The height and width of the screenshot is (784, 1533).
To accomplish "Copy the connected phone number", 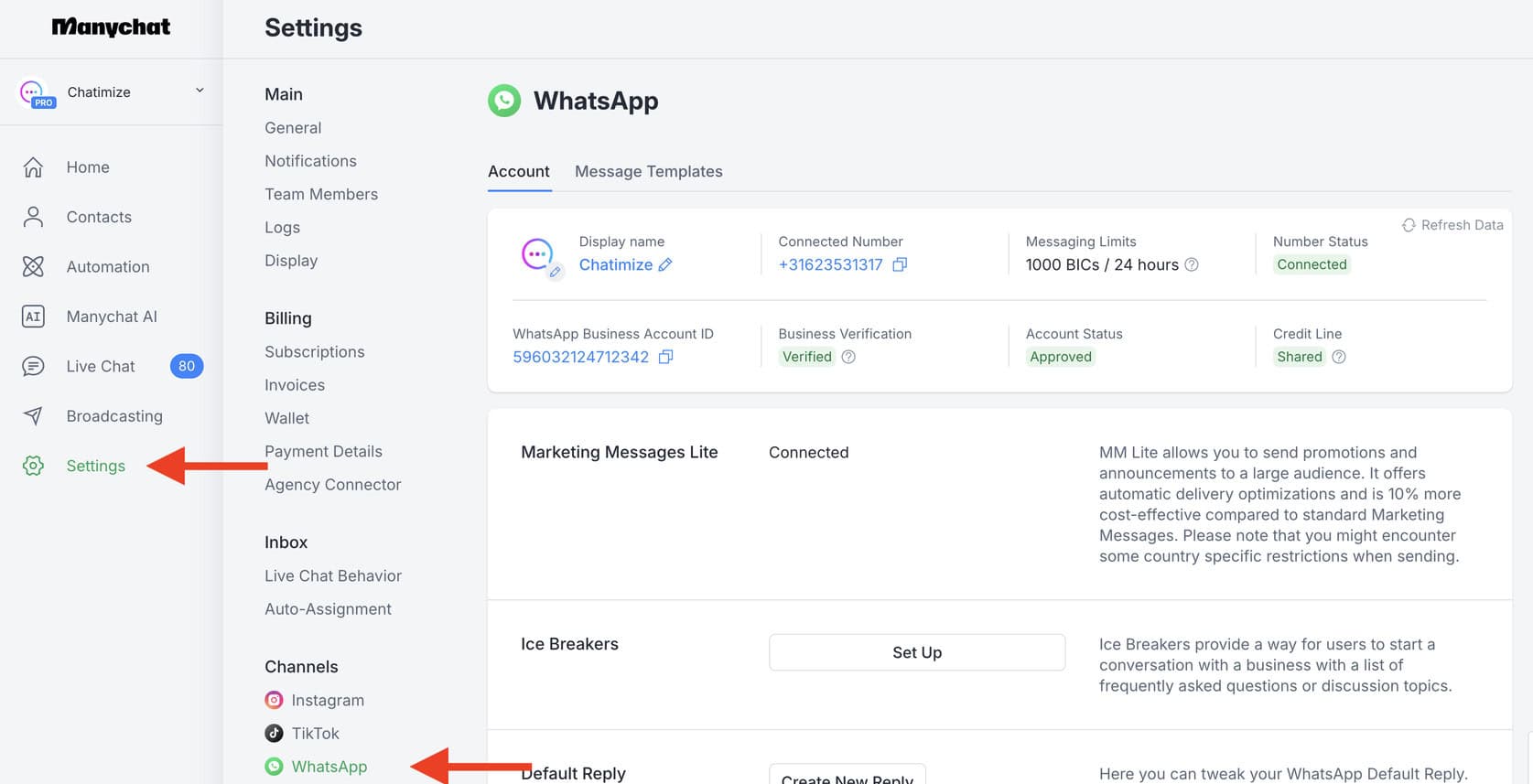I will coord(900,264).
